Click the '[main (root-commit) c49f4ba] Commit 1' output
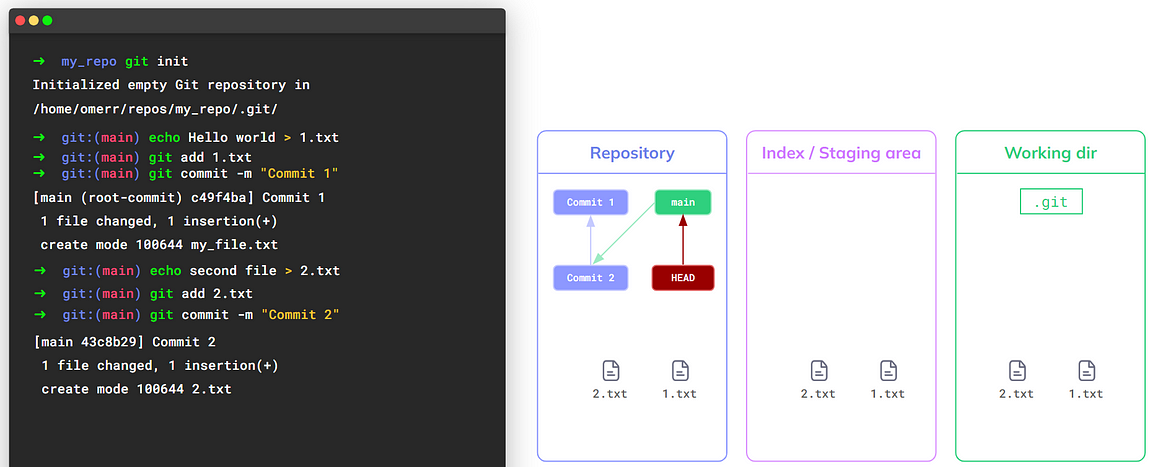 (179, 197)
